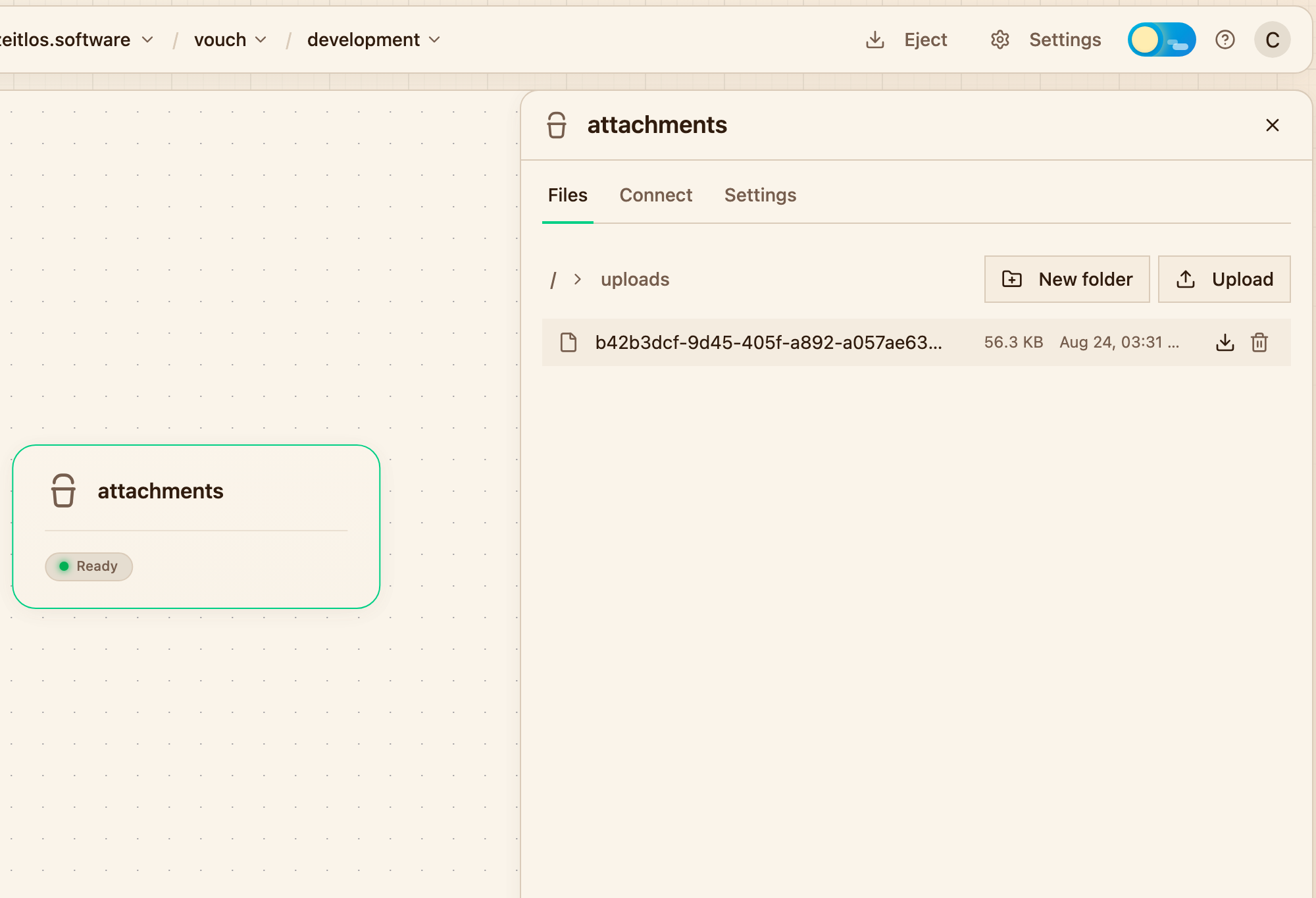The width and height of the screenshot is (1316, 898).
Task: Click the uploads breadcrumb
Action: [x=635, y=280]
